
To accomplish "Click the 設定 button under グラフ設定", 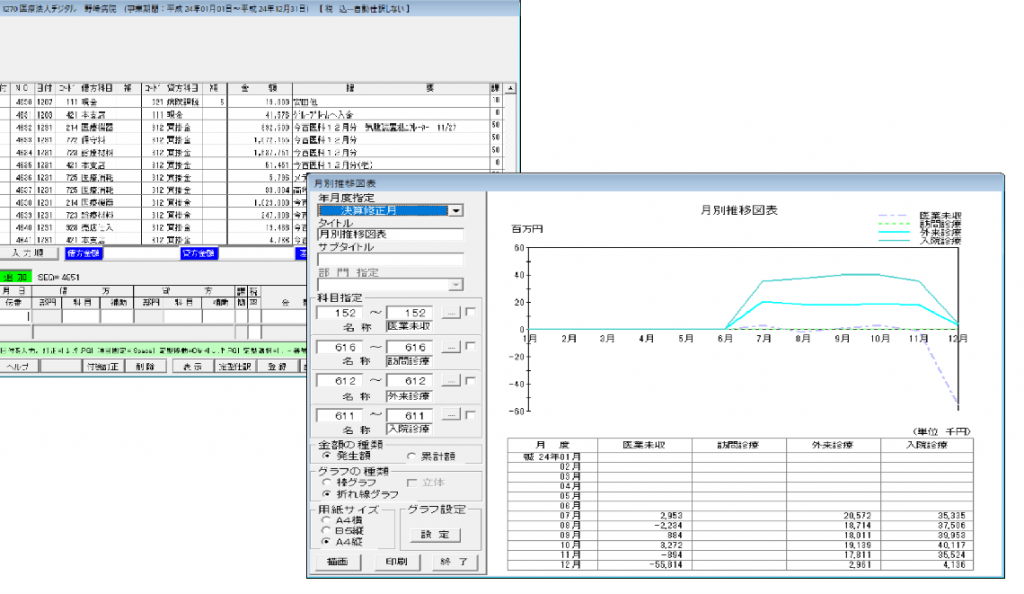I will 435,535.
